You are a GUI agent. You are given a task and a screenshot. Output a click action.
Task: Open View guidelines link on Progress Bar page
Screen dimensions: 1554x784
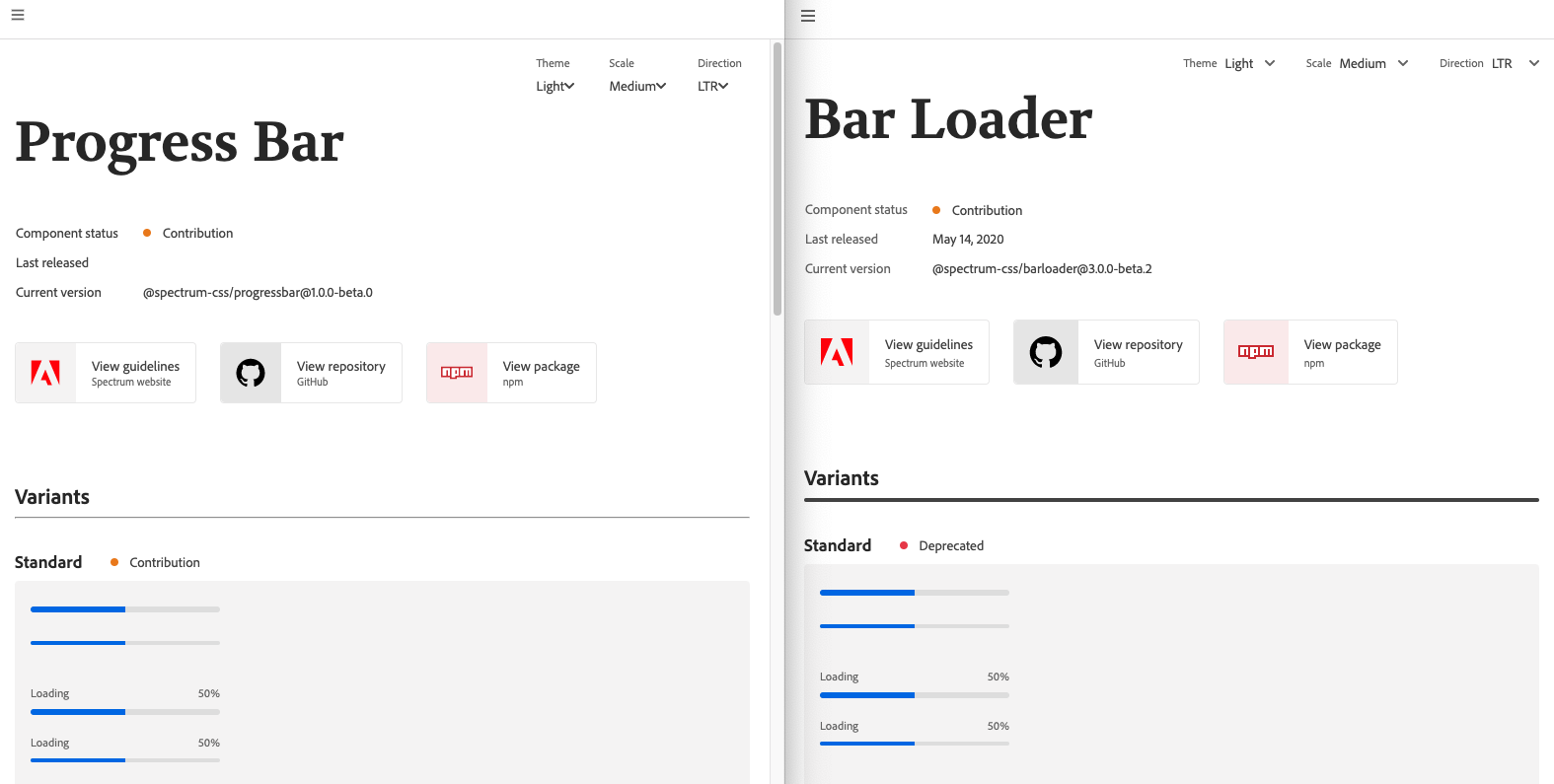click(x=106, y=373)
